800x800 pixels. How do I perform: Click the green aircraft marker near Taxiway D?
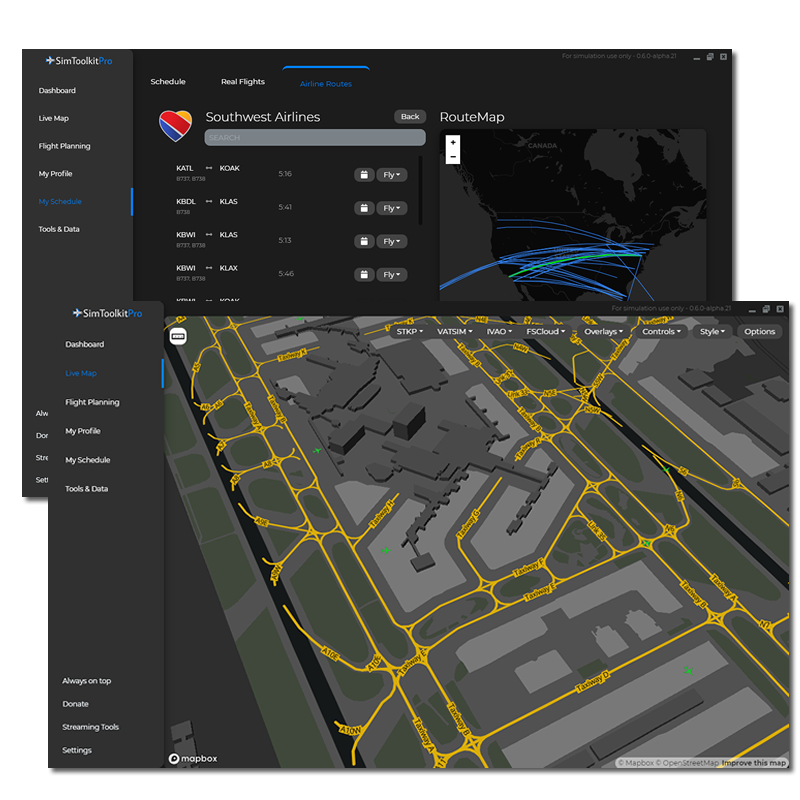[x=688, y=671]
